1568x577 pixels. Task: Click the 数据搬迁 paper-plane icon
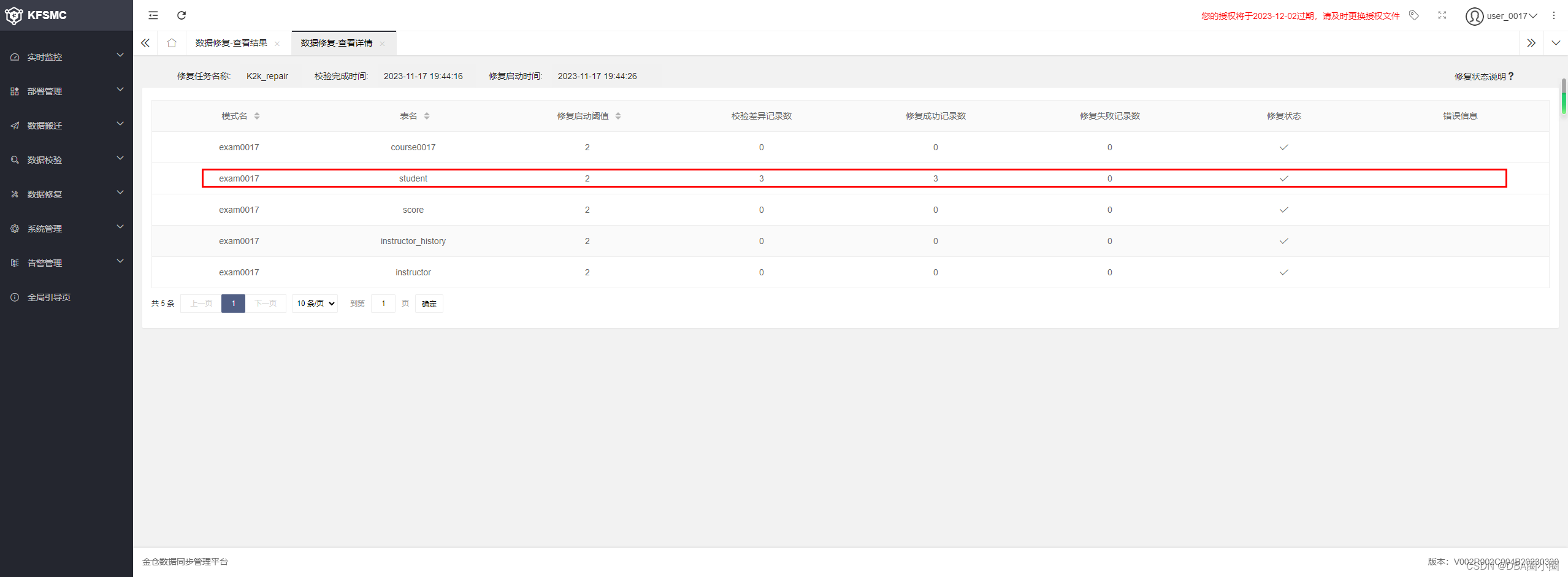[15, 126]
